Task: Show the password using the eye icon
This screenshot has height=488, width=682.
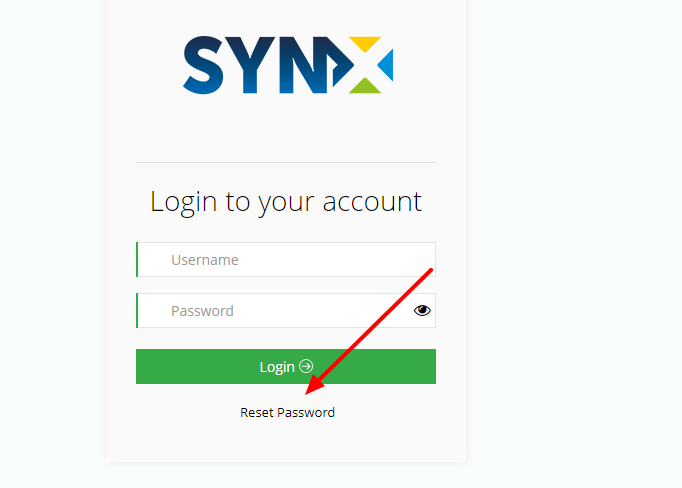Action: click(422, 311)
